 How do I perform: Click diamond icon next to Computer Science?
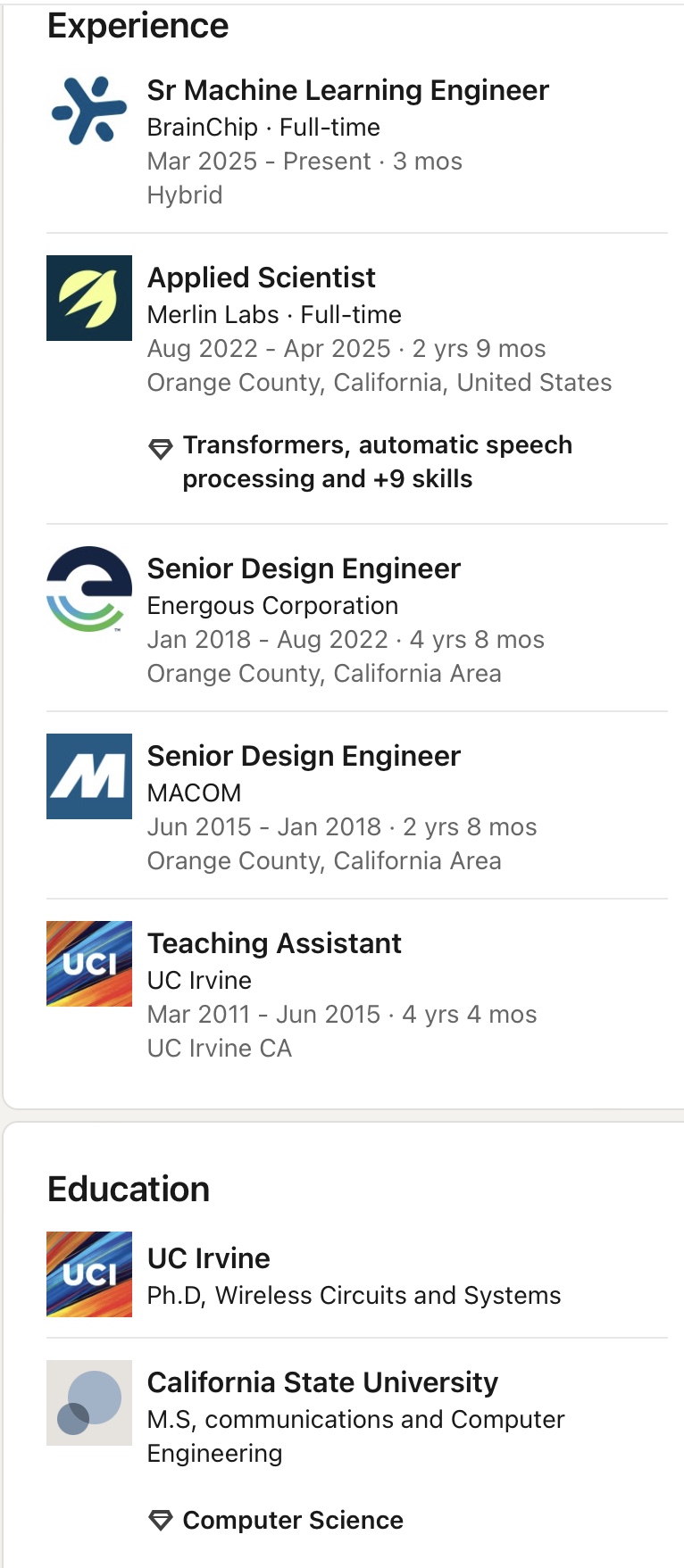coord(161,1520)
